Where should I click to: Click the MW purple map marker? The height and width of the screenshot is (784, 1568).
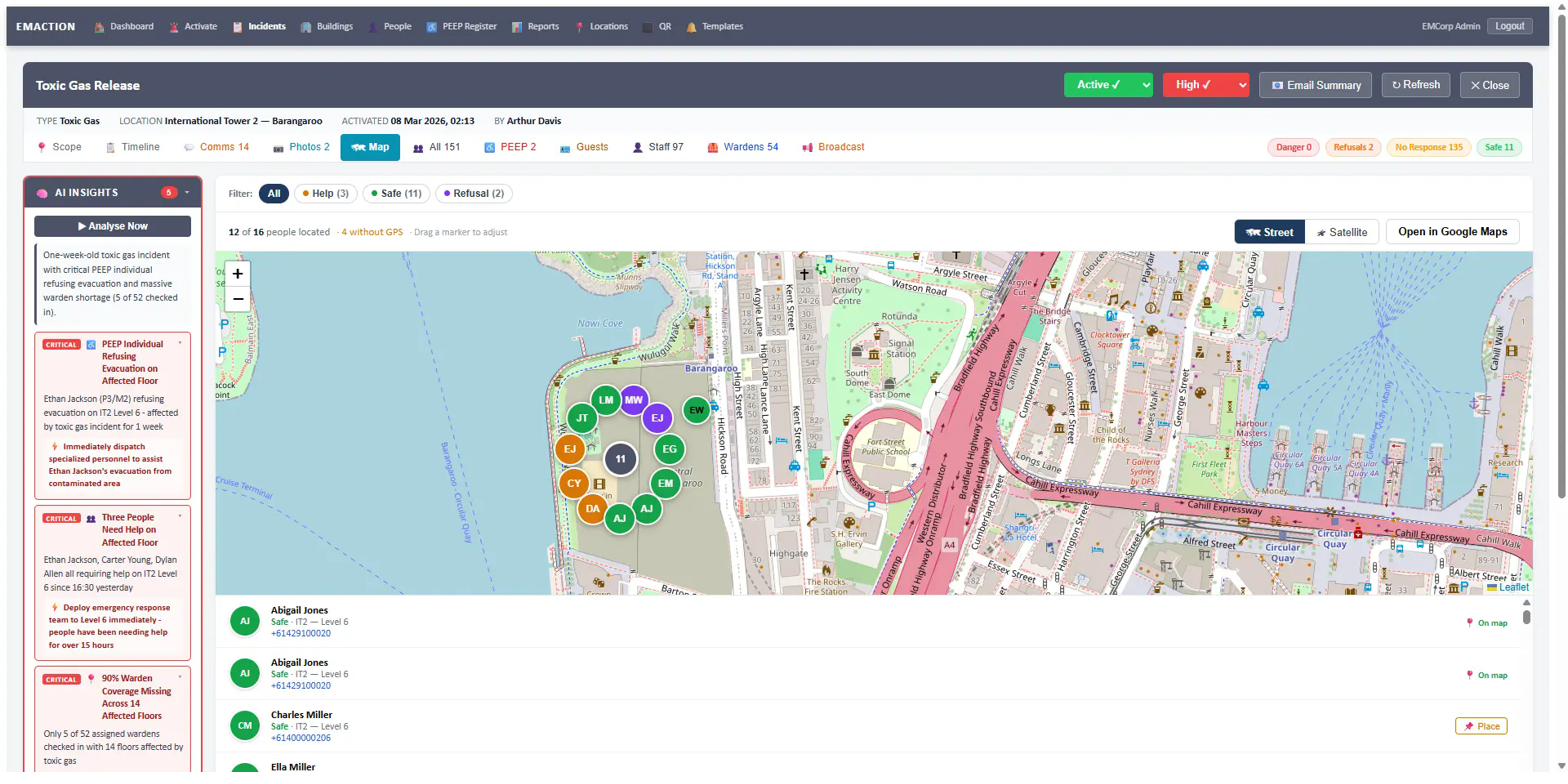tap(633, 400)
